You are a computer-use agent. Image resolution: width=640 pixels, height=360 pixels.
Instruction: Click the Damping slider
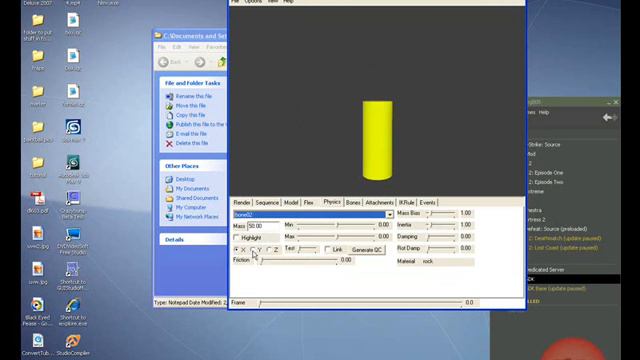(441, 237)
